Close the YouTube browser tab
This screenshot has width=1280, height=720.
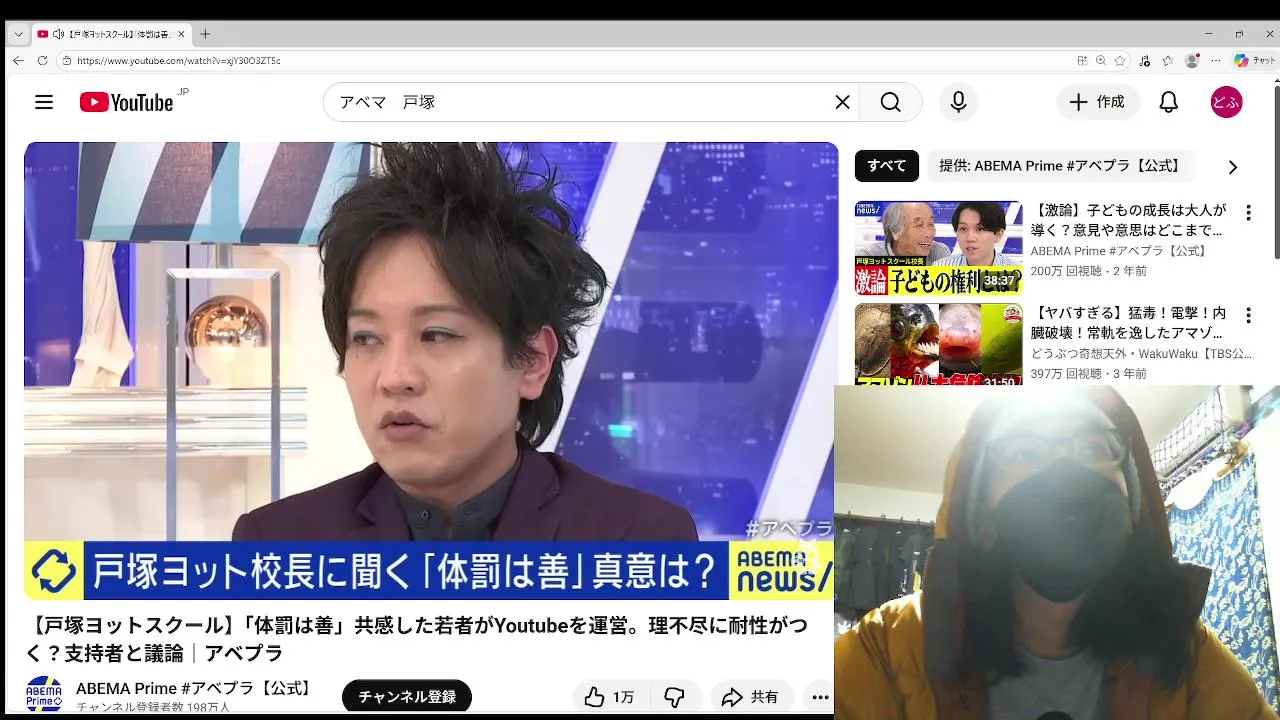click(x=181, y=34)
